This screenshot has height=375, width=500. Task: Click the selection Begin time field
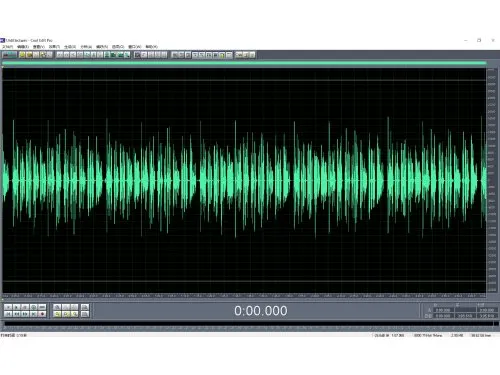(443, 310)
